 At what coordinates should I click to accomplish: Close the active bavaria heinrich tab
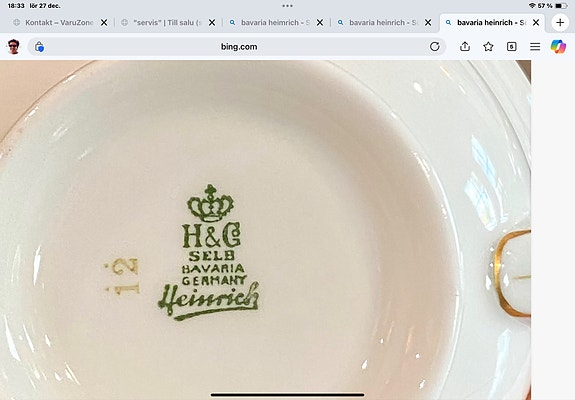536,22
